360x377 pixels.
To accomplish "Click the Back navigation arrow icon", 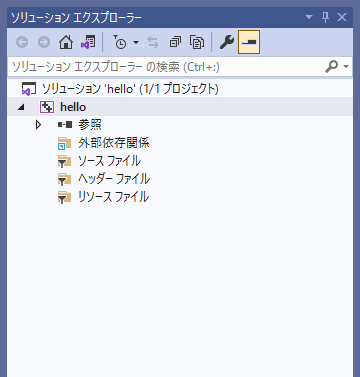I will (x=22, y=42).
